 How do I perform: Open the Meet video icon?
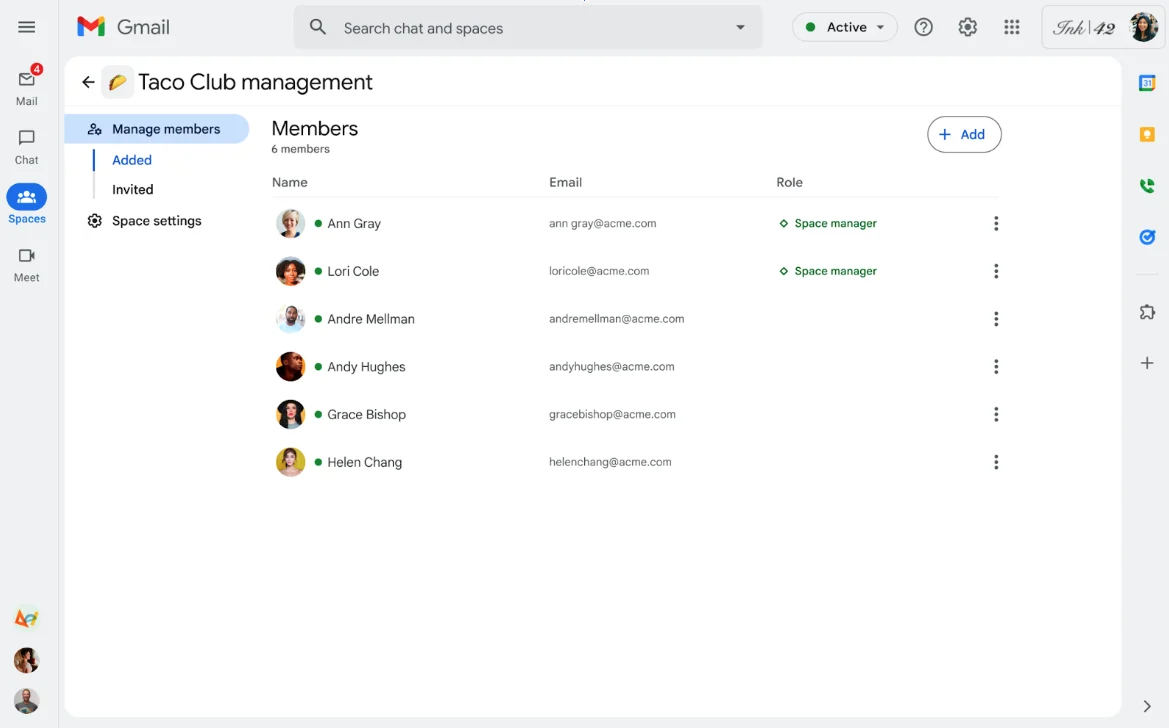27,256
